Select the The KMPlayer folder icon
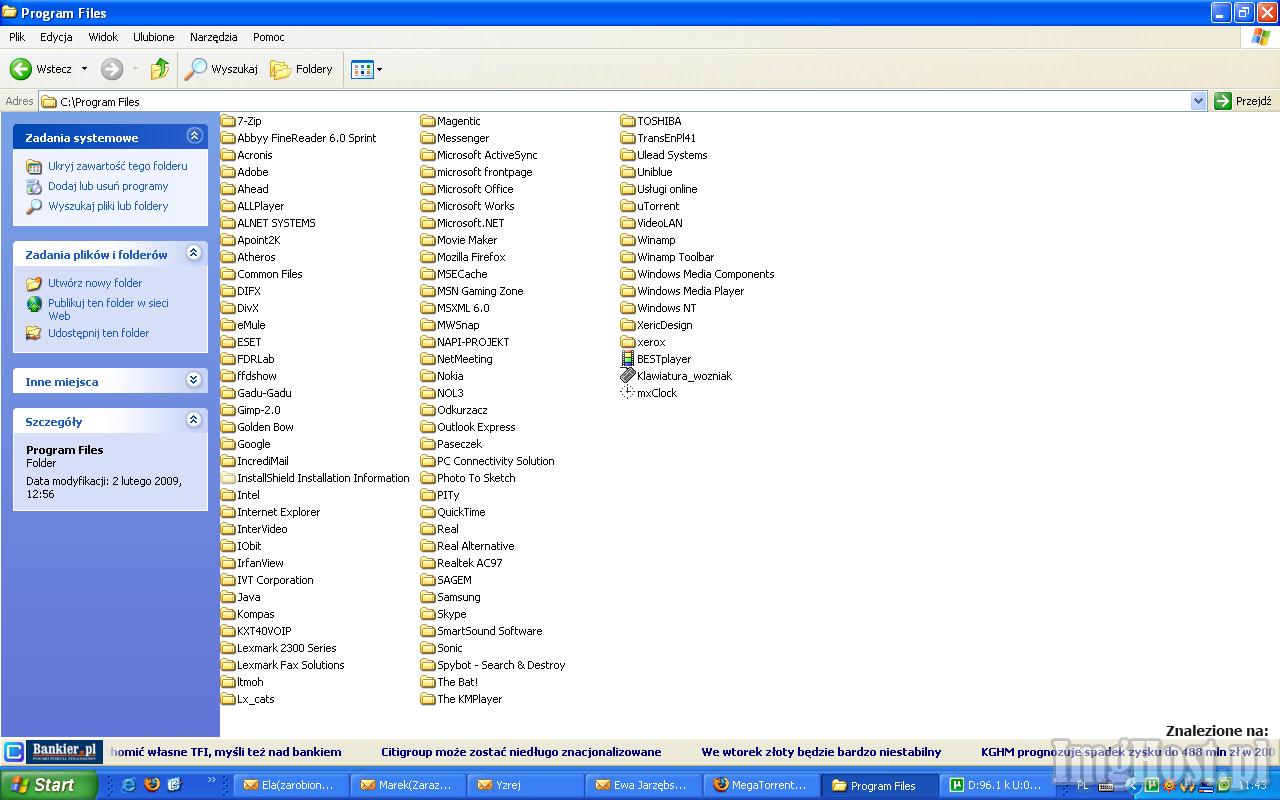The height and width of the screenshot is (800, 1280). (x=428, y=699)
